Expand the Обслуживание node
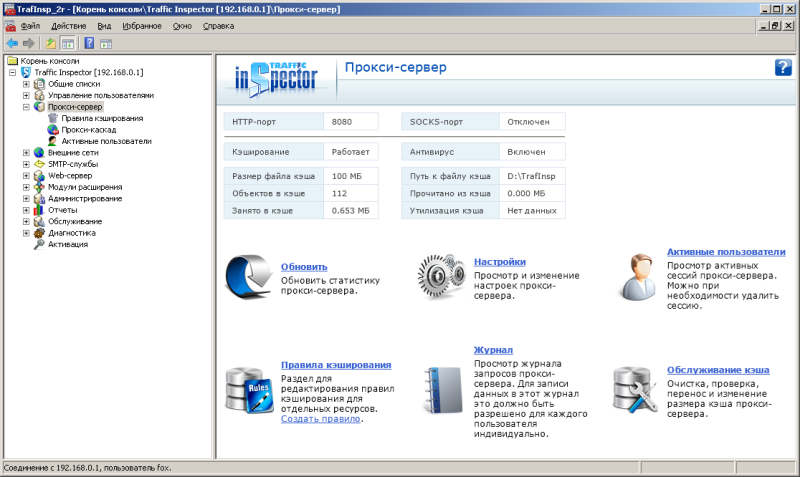This screenshot has height=477, width=800. point(26,221)
